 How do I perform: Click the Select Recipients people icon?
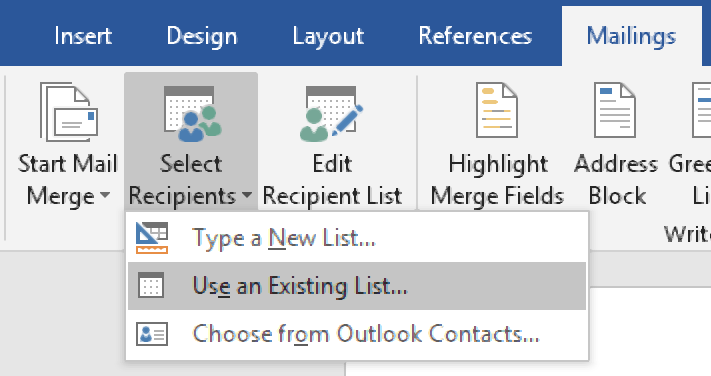(x=193, y=113)
